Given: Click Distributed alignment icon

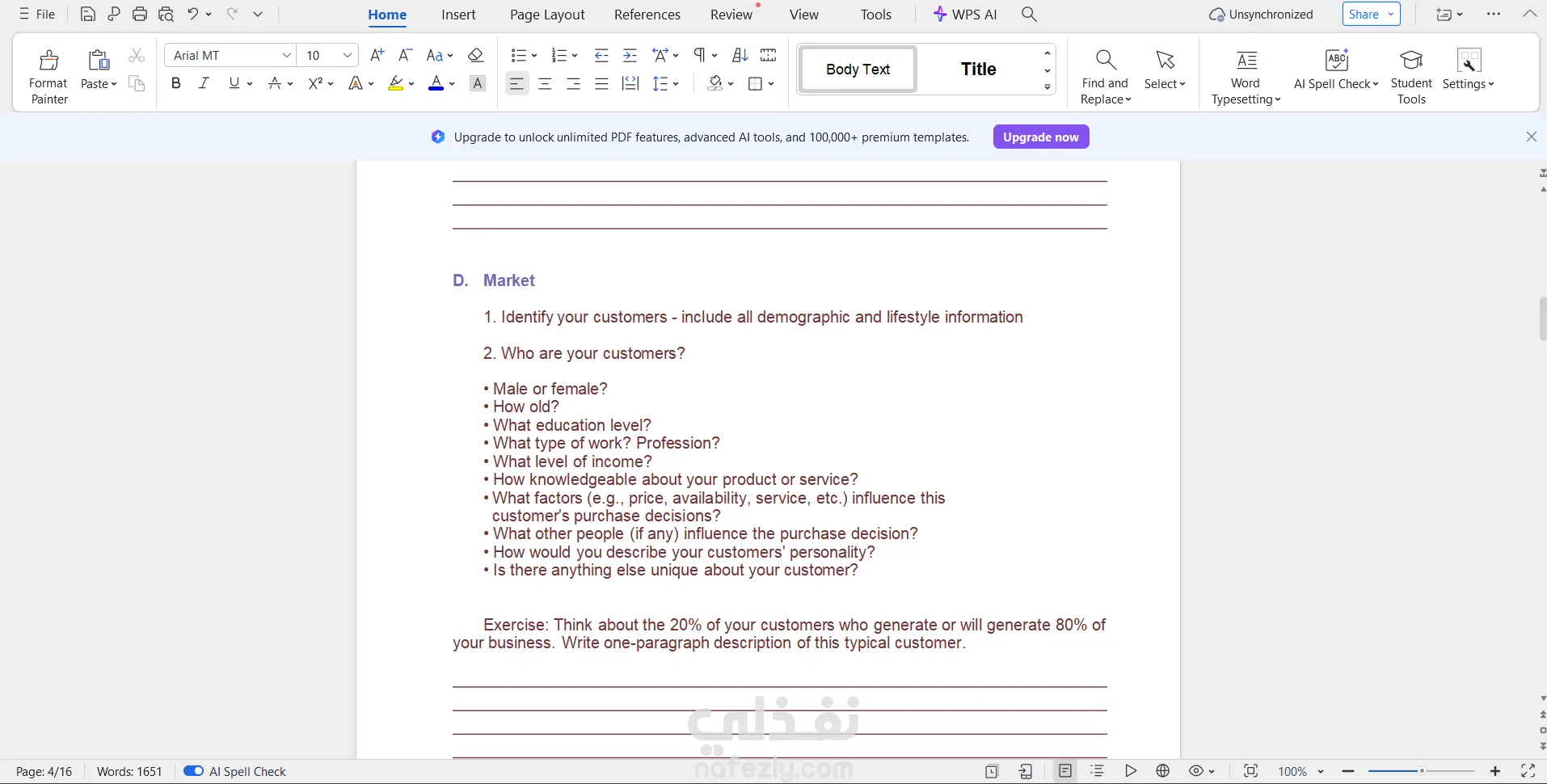Looking at the screenshot, I should coord(630,83).
